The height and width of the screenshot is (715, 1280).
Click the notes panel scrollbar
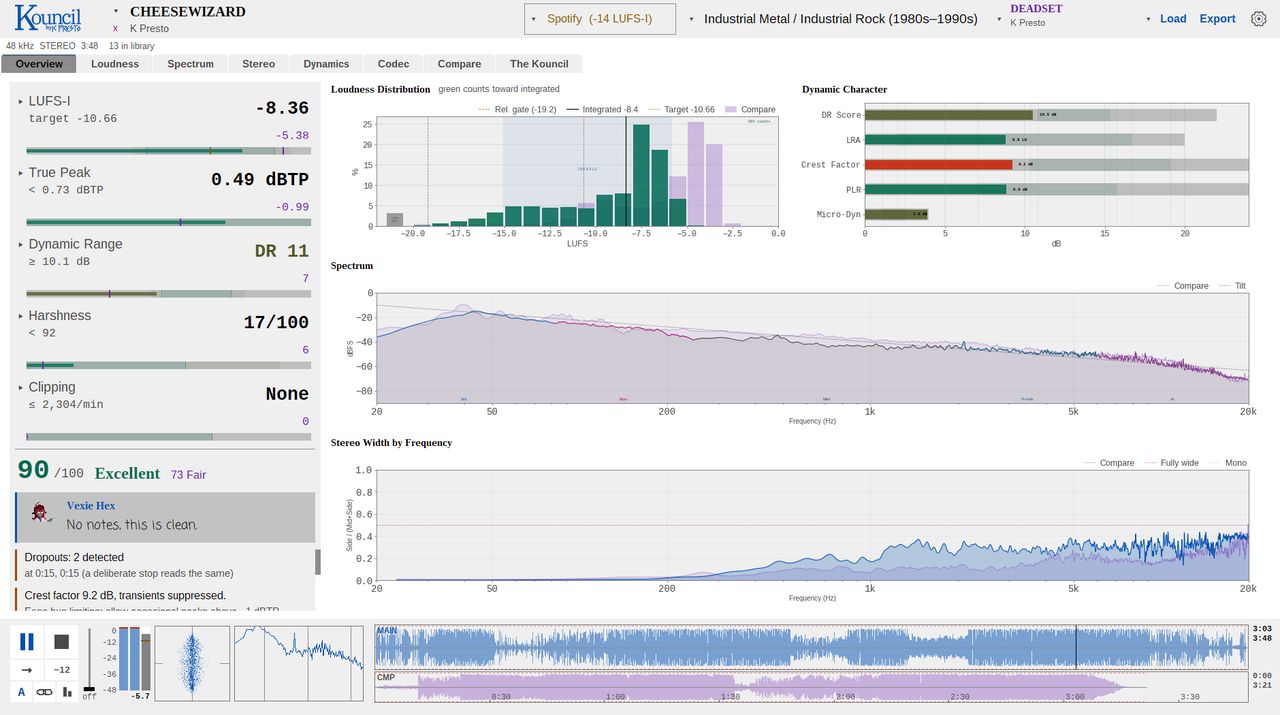point(318,562)
